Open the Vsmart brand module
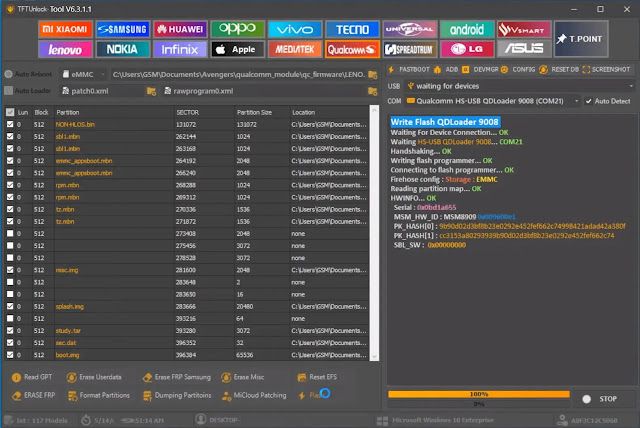Image resolution: width=640 pixels, height=428 pixels. point(524,29)
